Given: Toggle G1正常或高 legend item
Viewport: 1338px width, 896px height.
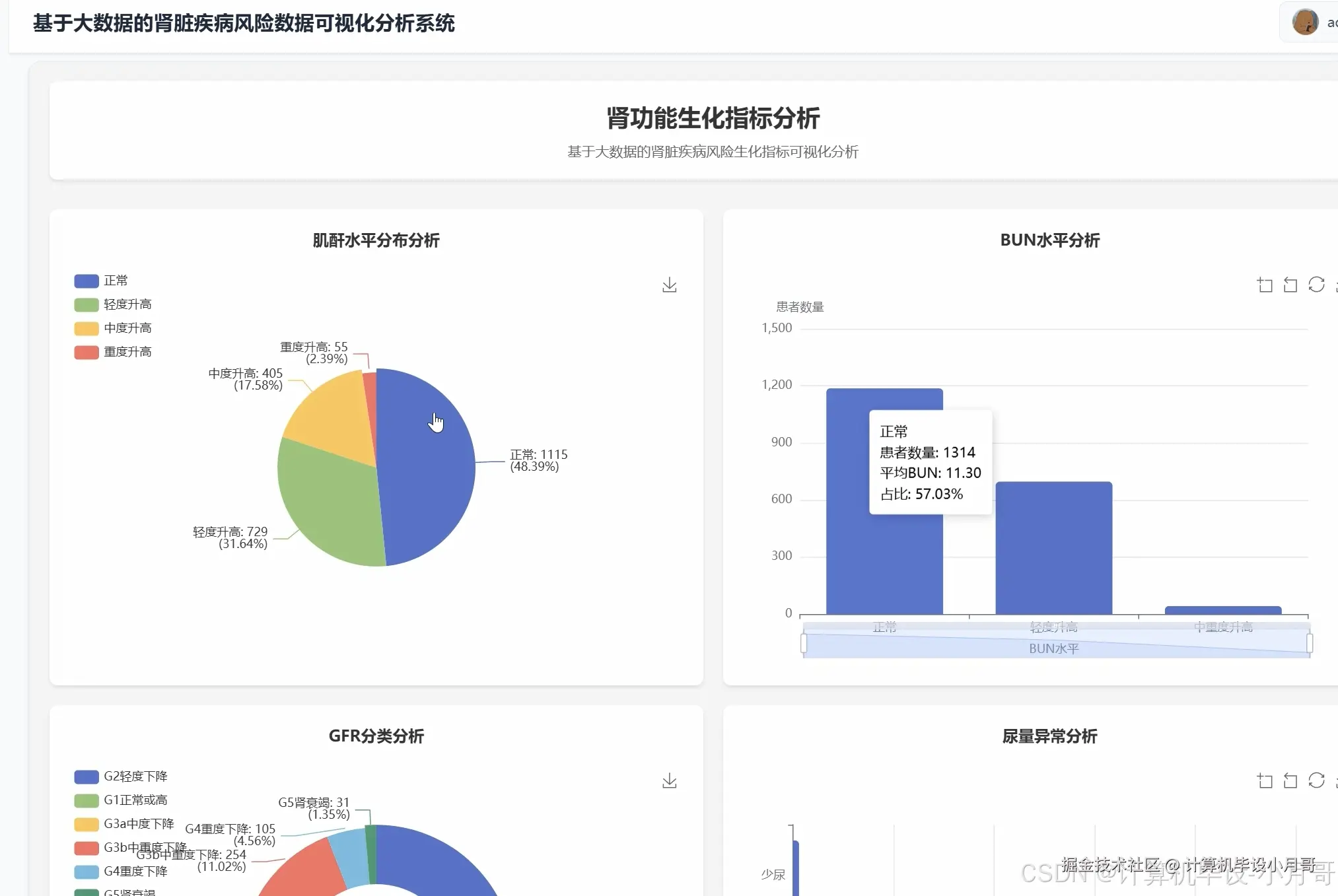Looking at the screenshot, I should [x=121, y=800].
